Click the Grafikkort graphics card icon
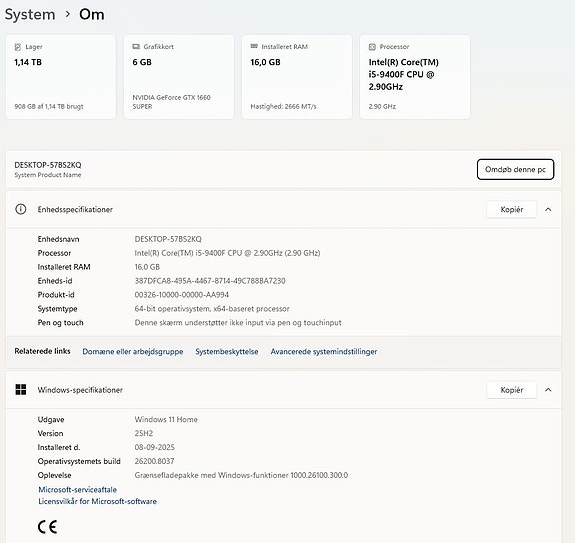 pos(136,47)
